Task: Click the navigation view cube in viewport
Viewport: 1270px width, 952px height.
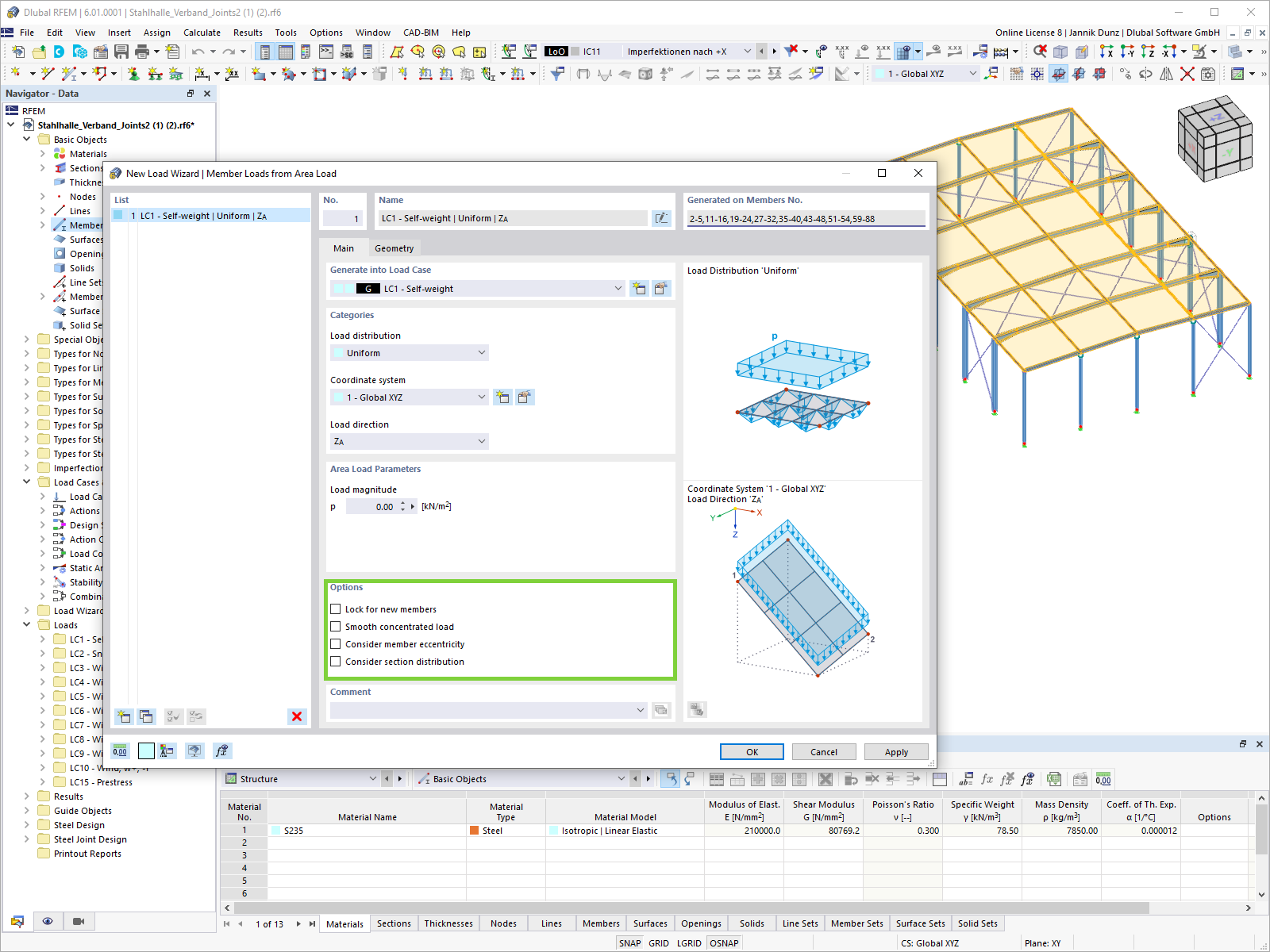Action: pyautogui.click(x=1214, y=139)
